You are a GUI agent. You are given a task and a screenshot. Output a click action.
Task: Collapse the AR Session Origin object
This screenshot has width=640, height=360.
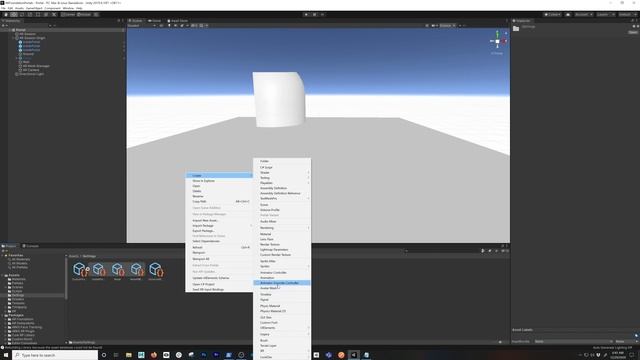click(13, 38)
